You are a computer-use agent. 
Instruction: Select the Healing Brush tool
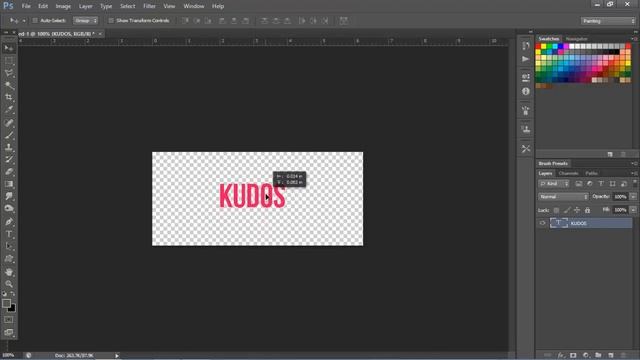(9, 123)
